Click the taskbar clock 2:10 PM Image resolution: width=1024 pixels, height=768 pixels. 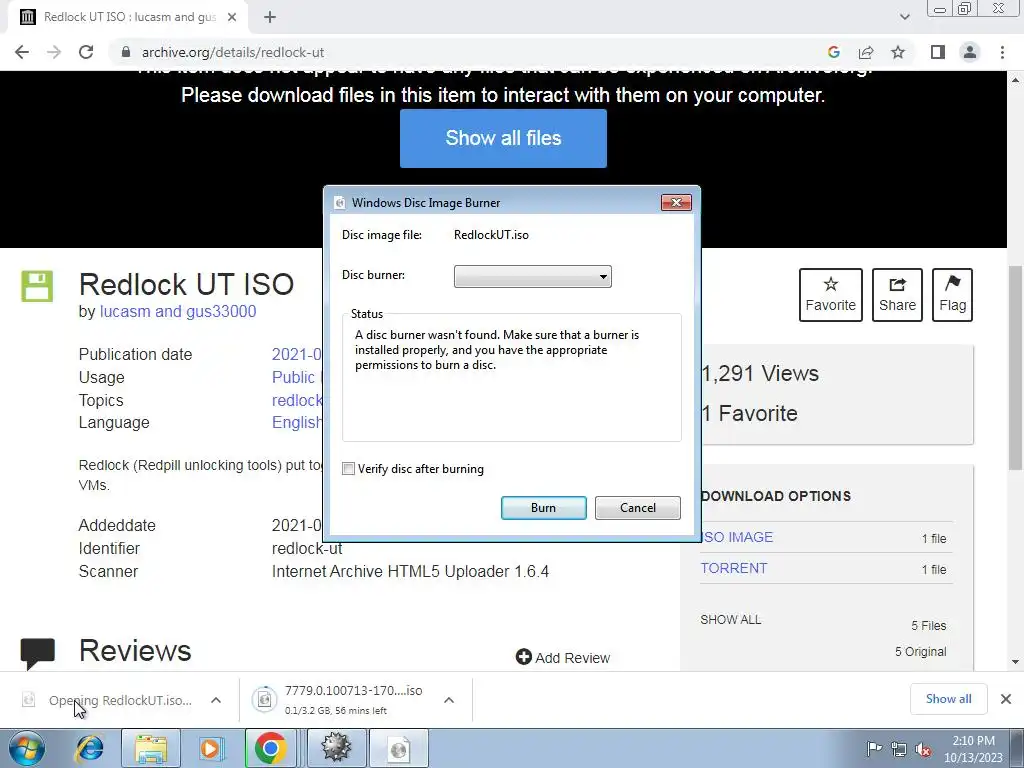(973, 748)
